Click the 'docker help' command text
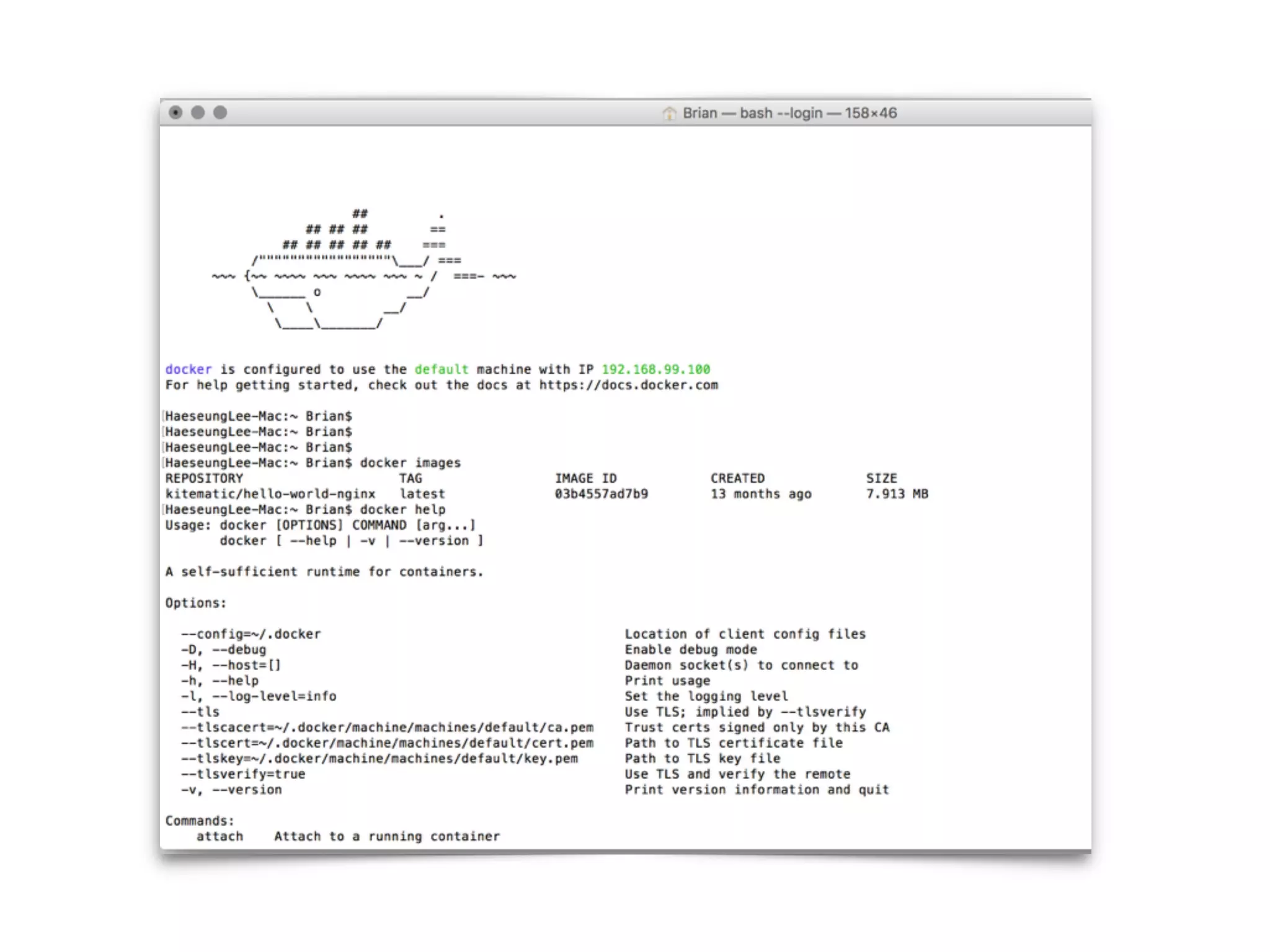Image resolution: width=1270 pixels, height=952 pixels. [402, 509]
